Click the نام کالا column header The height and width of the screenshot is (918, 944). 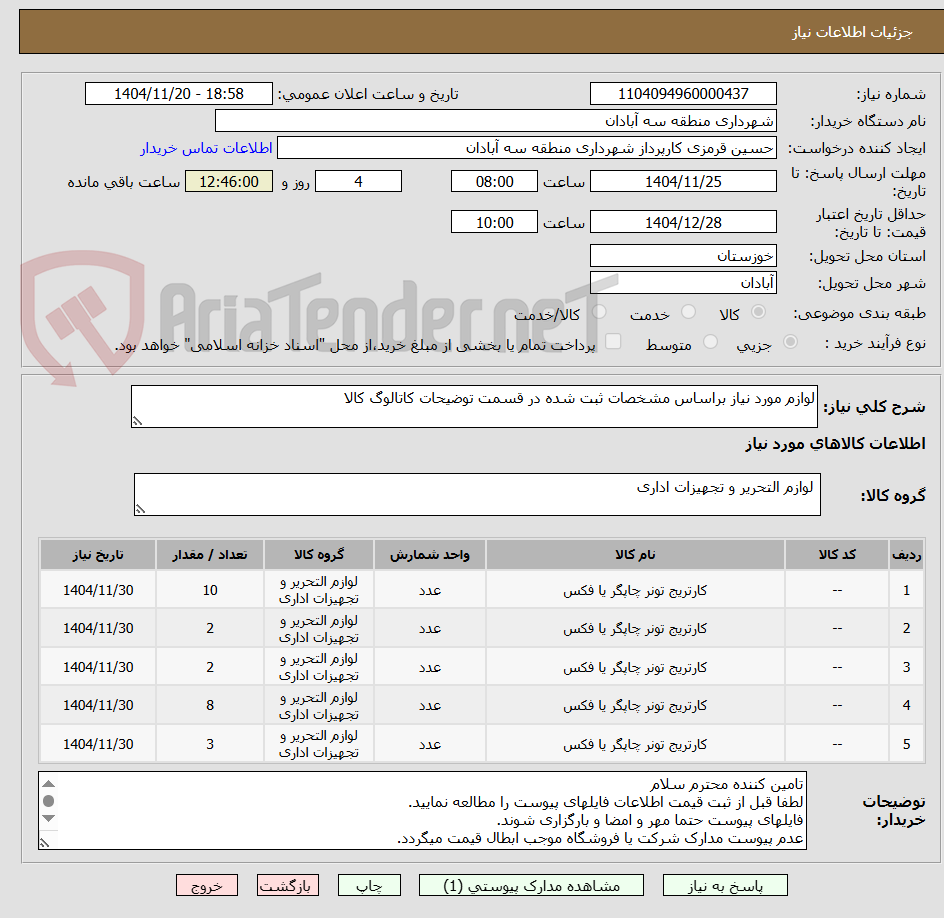coord(635,554)
